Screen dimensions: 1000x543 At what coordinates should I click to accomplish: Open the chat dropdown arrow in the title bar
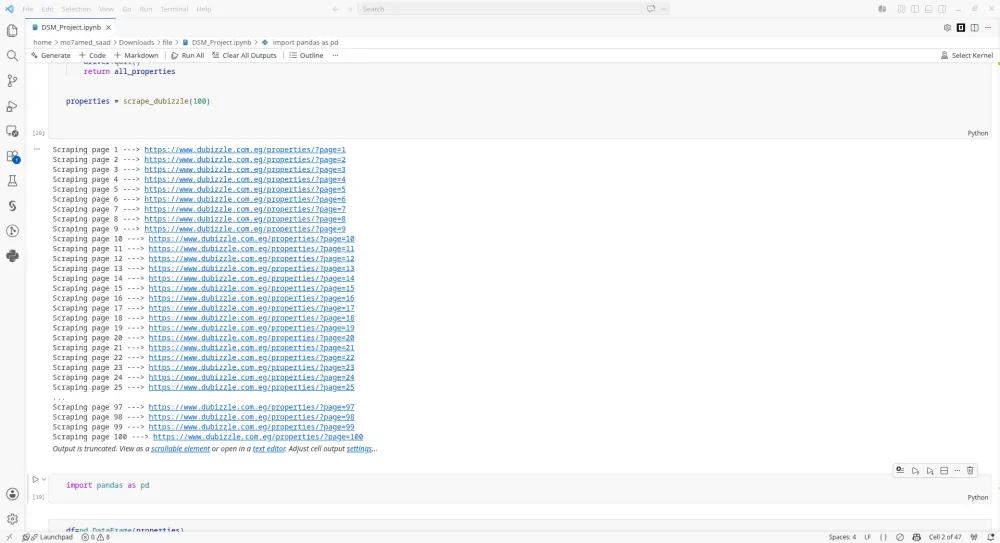664,9
